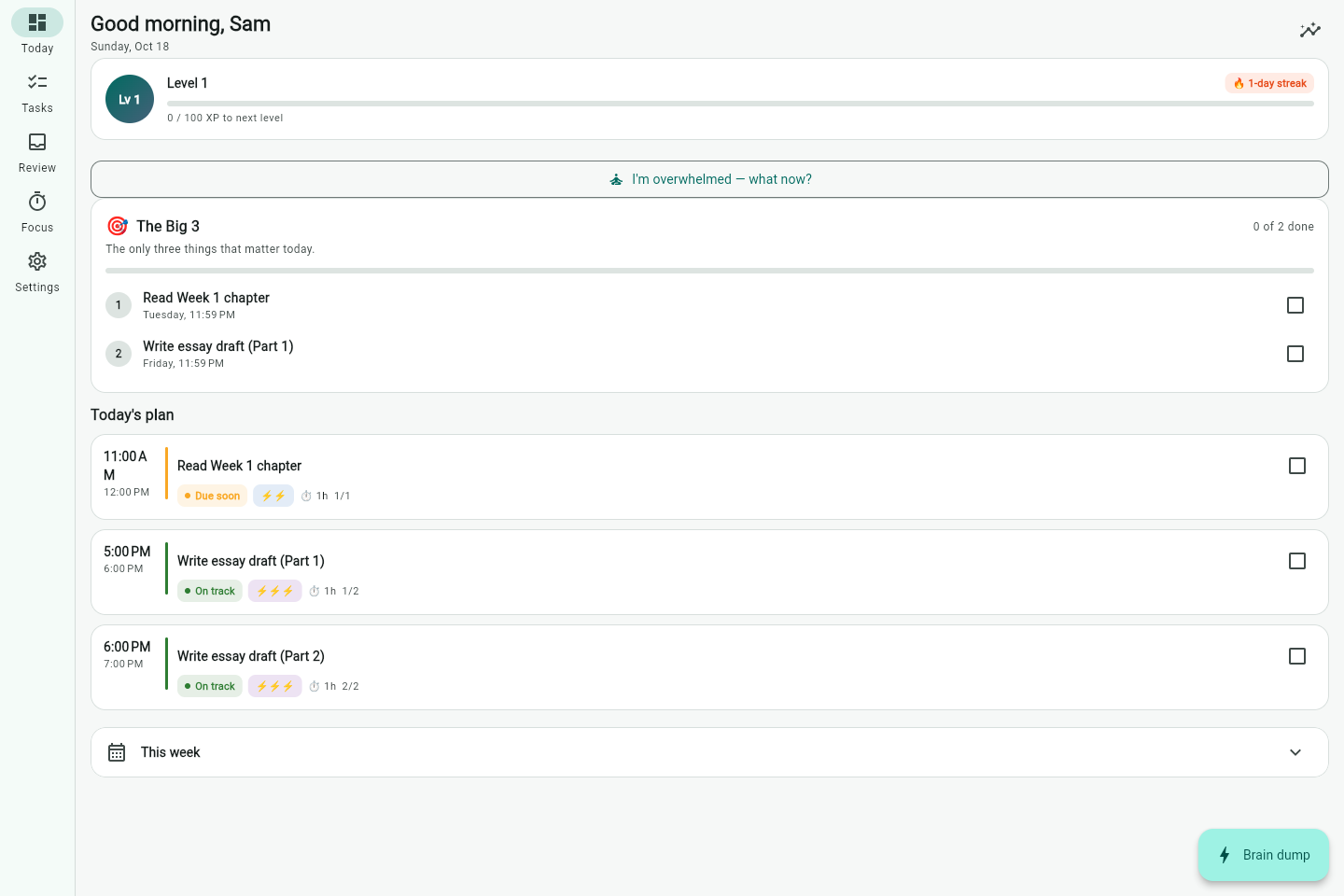Viewport: 1344px width, 896px height.
Task: Mark the 6:00 PM Write essay draft (Part 2) done
Action: pos(1297,656)
